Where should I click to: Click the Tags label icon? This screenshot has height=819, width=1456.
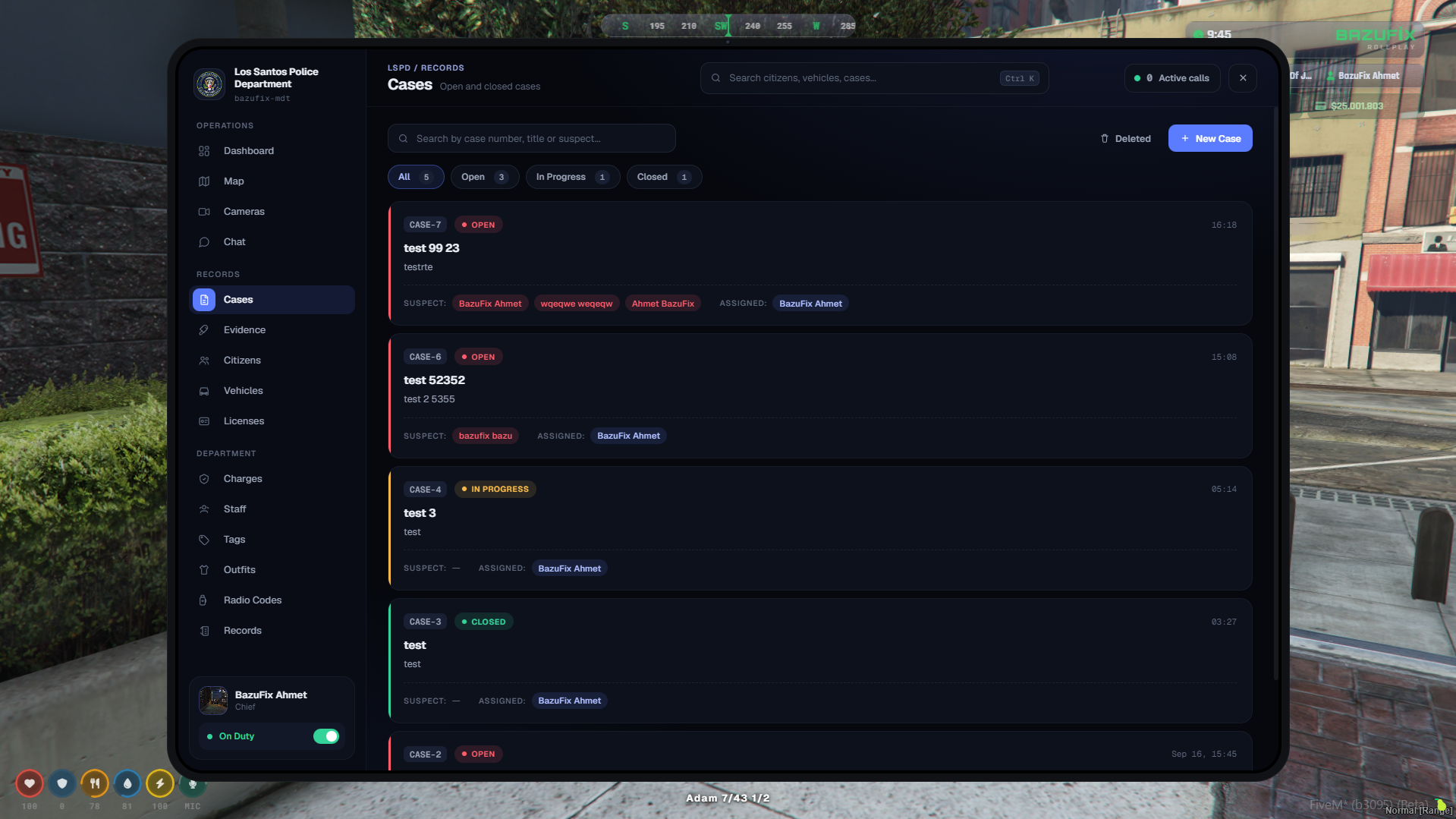pos(204,540)
